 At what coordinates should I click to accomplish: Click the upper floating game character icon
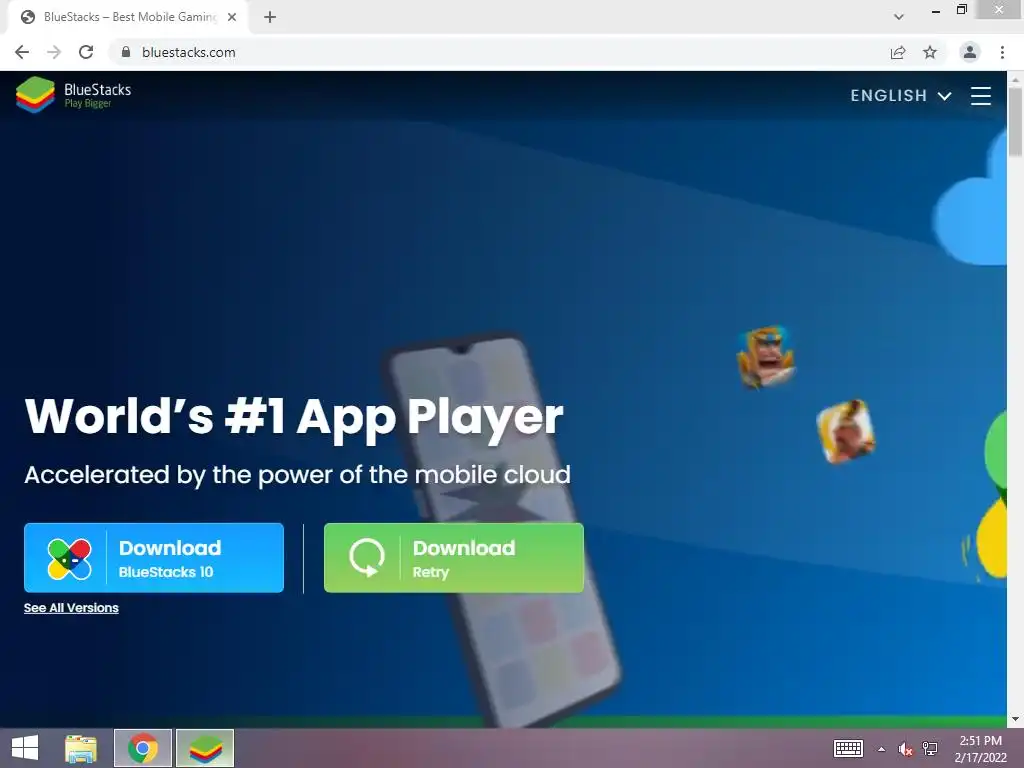[765, 357]
